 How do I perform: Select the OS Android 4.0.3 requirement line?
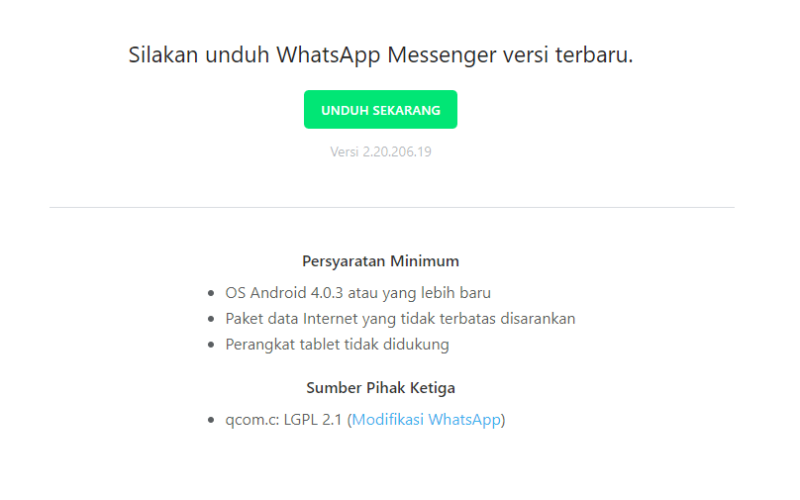coord(358,293)
